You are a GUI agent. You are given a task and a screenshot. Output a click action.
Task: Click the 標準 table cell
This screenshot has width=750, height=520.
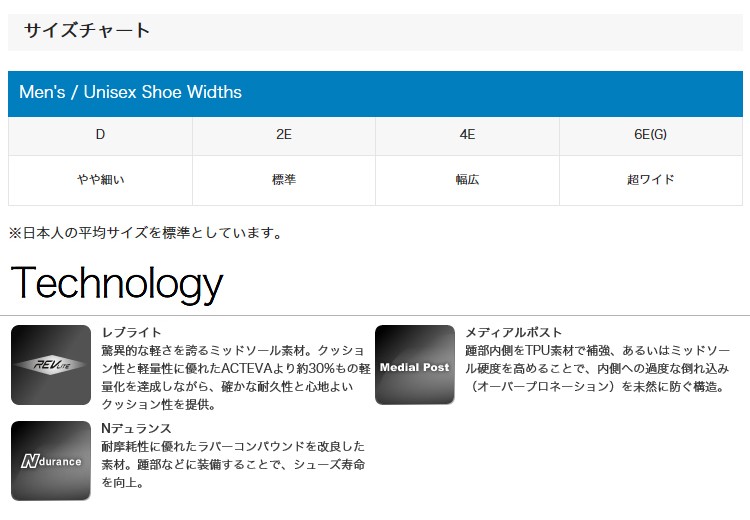pyautogui.click(x=284, y=180)
